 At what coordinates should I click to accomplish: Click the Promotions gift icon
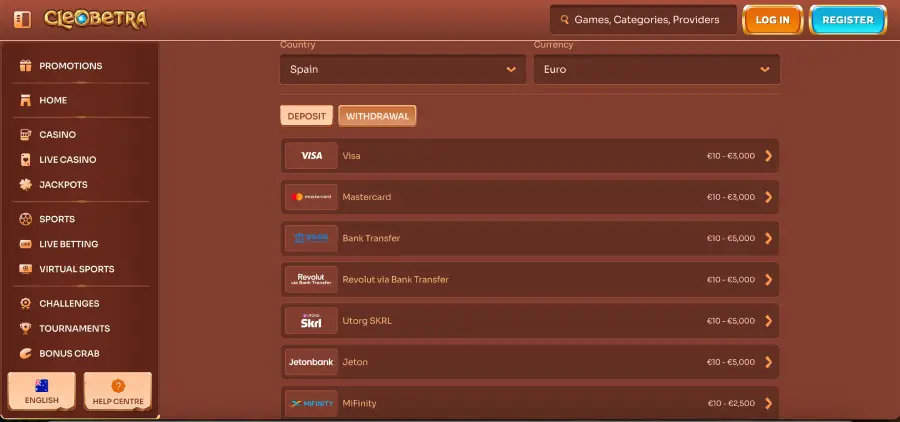25,65
